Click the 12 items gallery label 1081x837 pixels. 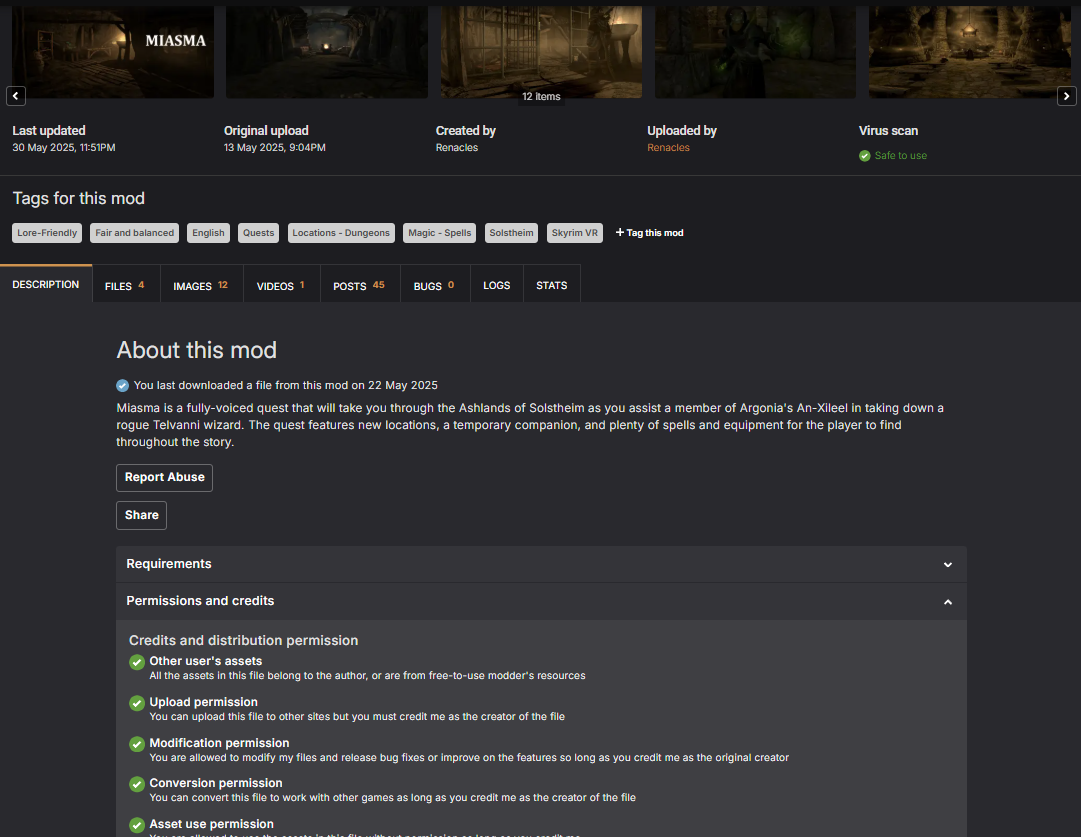tap(541, 97)
